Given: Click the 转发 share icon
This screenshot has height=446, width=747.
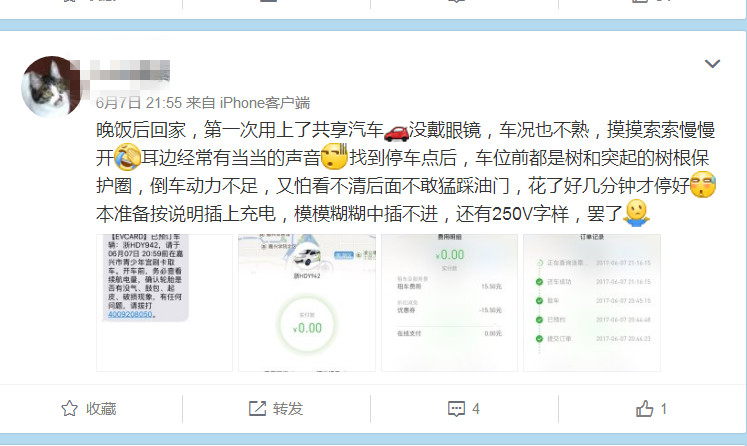Looking at the screenshot, I should click(x=257, y=408).
